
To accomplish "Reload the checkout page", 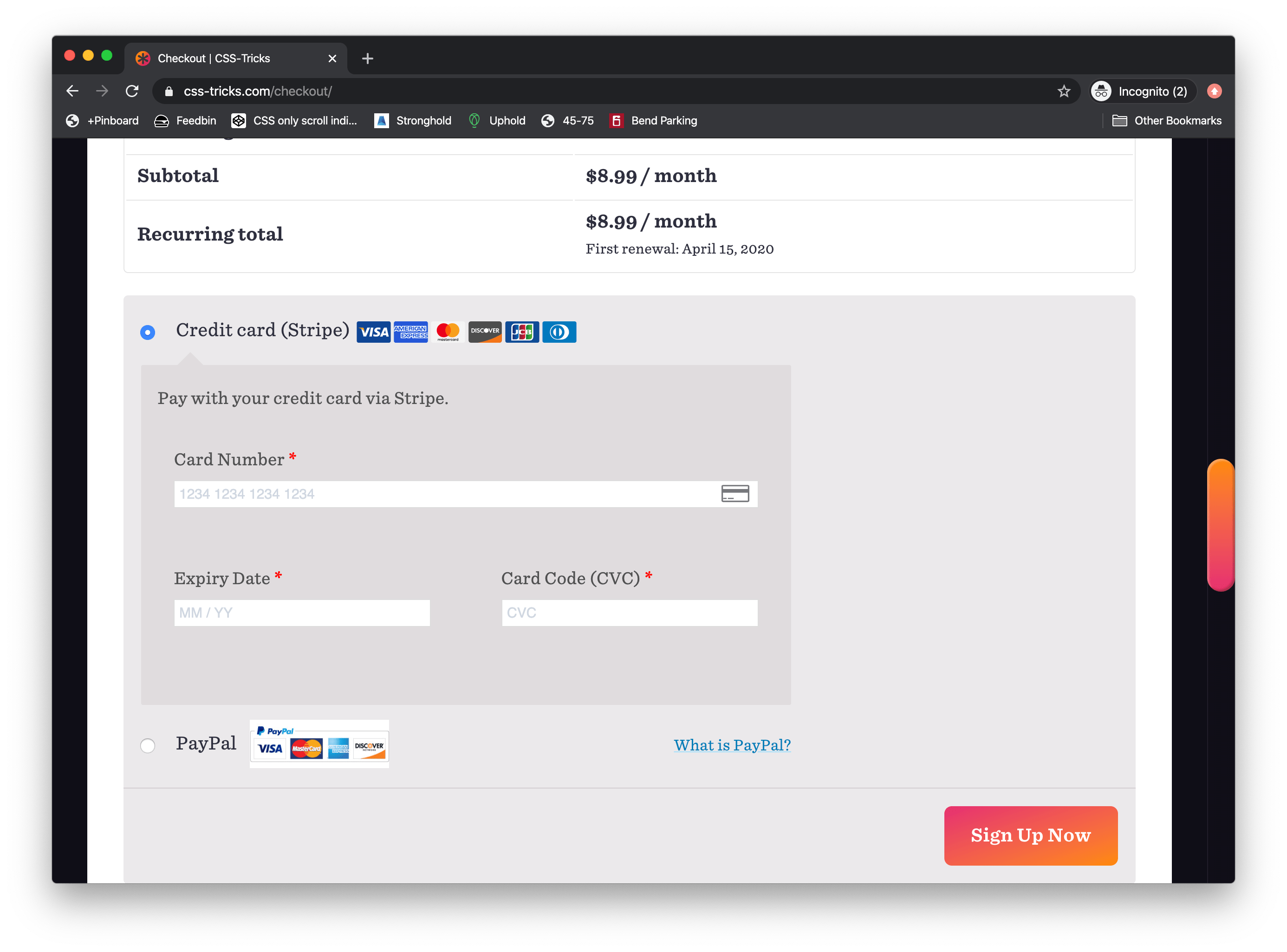I will click(x=132, y=91).
